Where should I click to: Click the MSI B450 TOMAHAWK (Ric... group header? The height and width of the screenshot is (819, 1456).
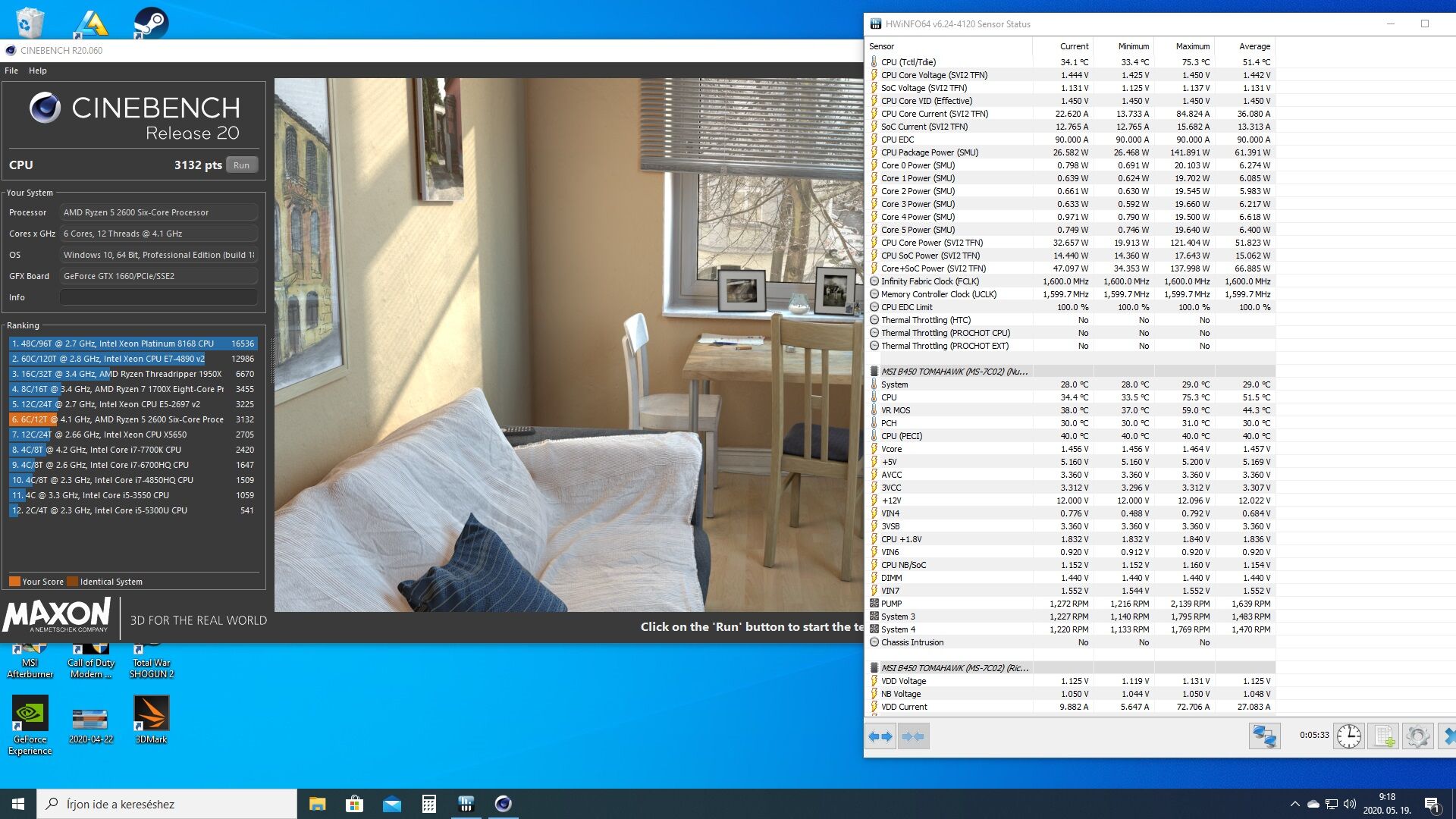[1070, 668]
